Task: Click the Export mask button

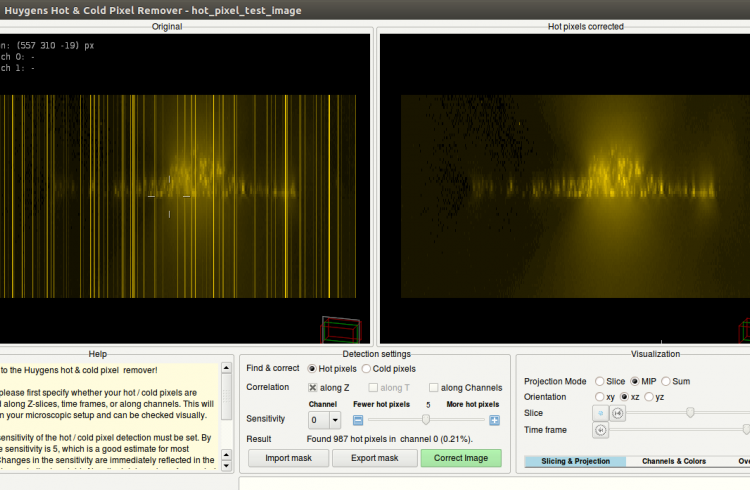Action: pos(374,458)
